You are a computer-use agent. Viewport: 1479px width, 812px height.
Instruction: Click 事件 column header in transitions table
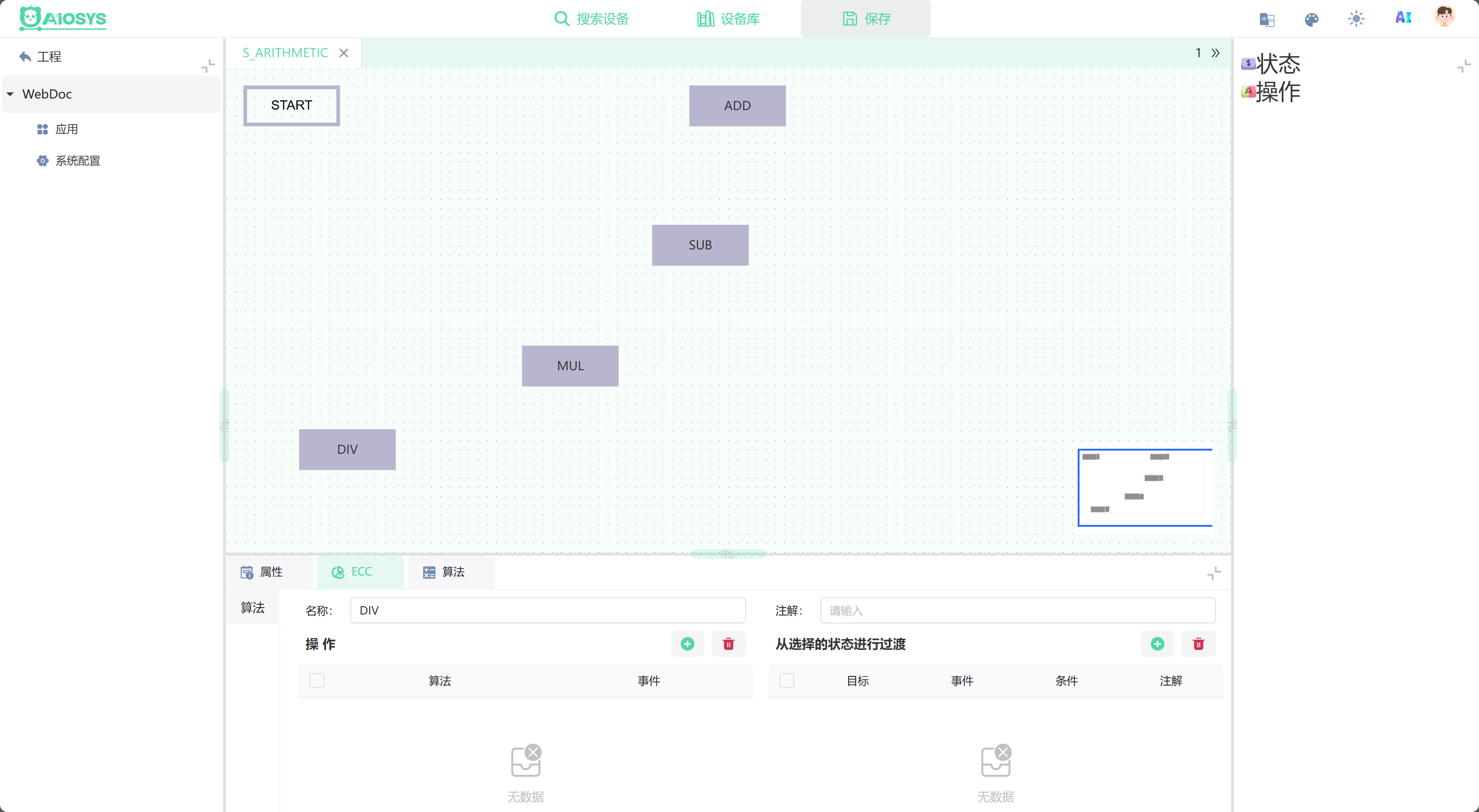pos(962,681)
